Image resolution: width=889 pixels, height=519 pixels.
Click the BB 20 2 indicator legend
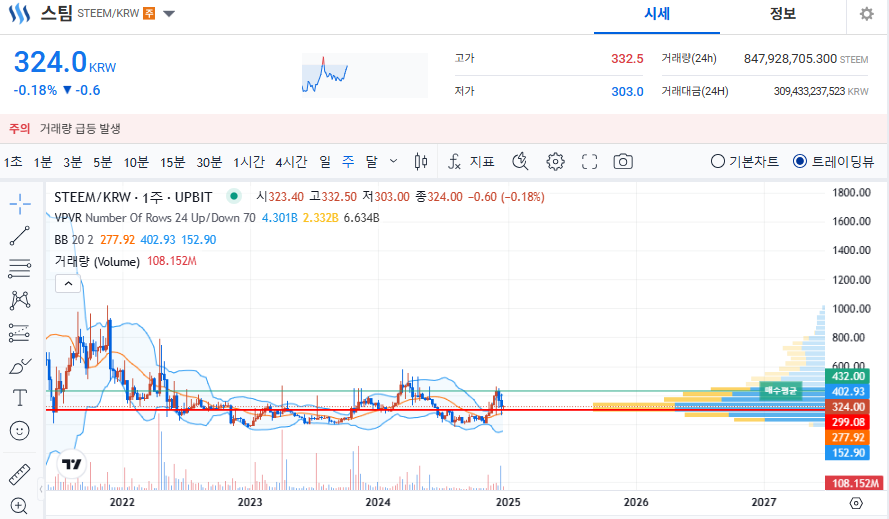click(x=135, y=240)
